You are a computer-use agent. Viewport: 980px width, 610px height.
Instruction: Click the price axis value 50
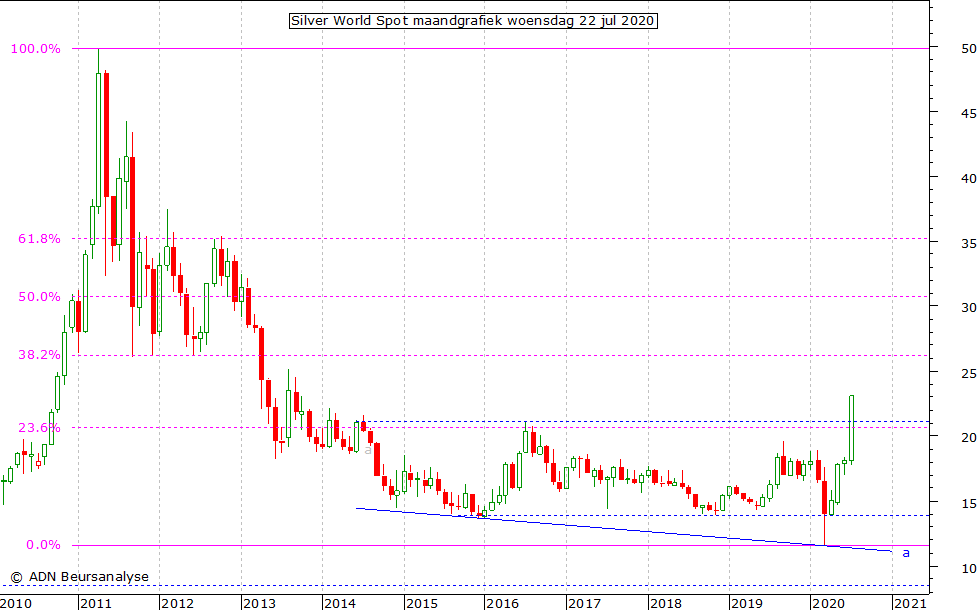click(x=969, y=49)
